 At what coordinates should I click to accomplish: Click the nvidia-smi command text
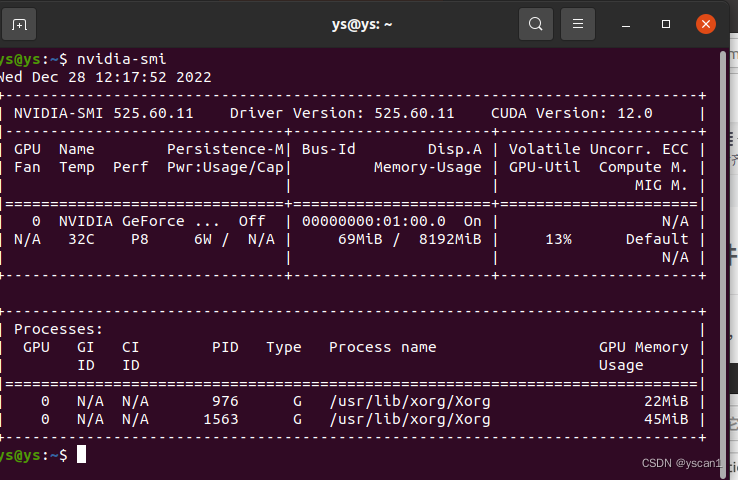pos(121,59)
